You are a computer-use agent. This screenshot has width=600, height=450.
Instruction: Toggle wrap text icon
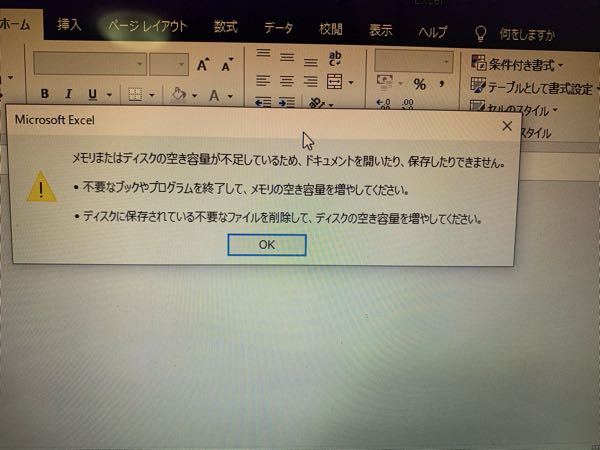click(335, 58)
